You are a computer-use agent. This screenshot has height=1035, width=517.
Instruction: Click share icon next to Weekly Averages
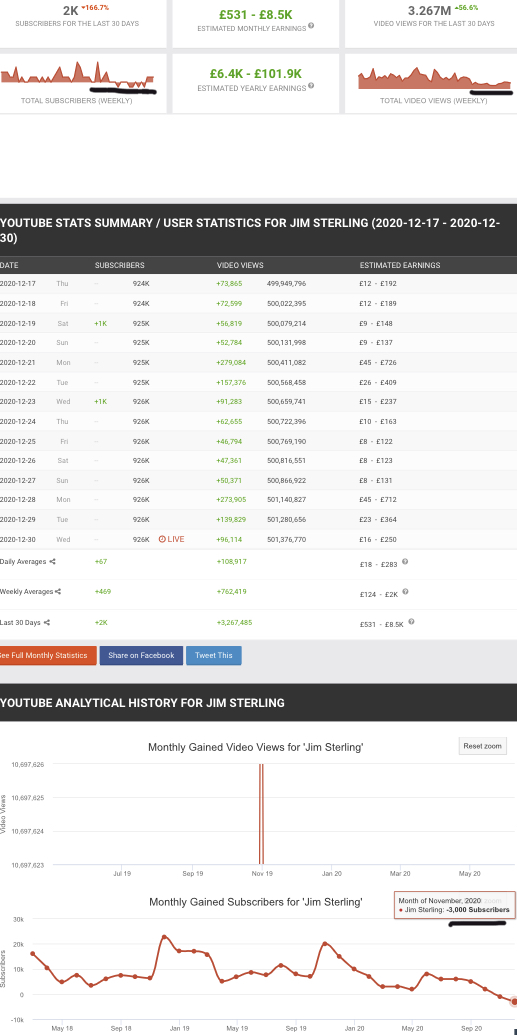[x=58, y=592]
